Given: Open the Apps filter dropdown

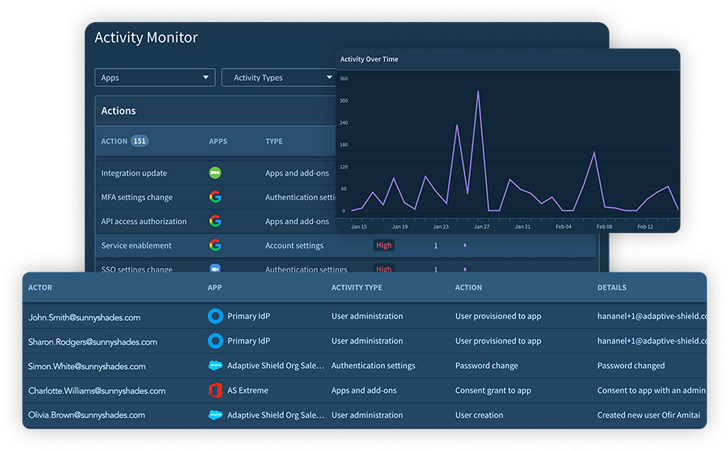Looking at the screenshot, I should (154, 77).
